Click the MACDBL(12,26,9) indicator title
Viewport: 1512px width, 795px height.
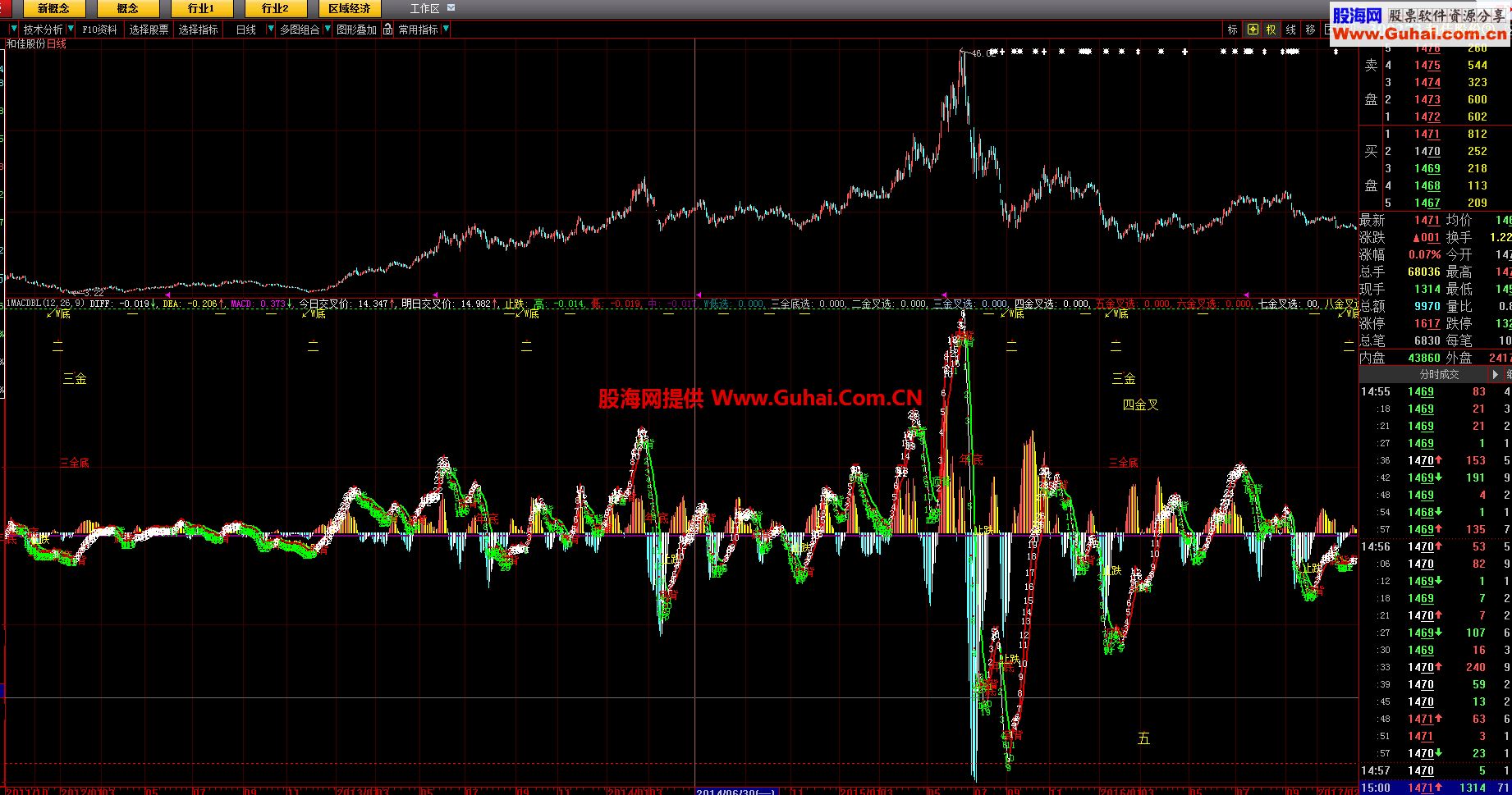pos(45,304)
